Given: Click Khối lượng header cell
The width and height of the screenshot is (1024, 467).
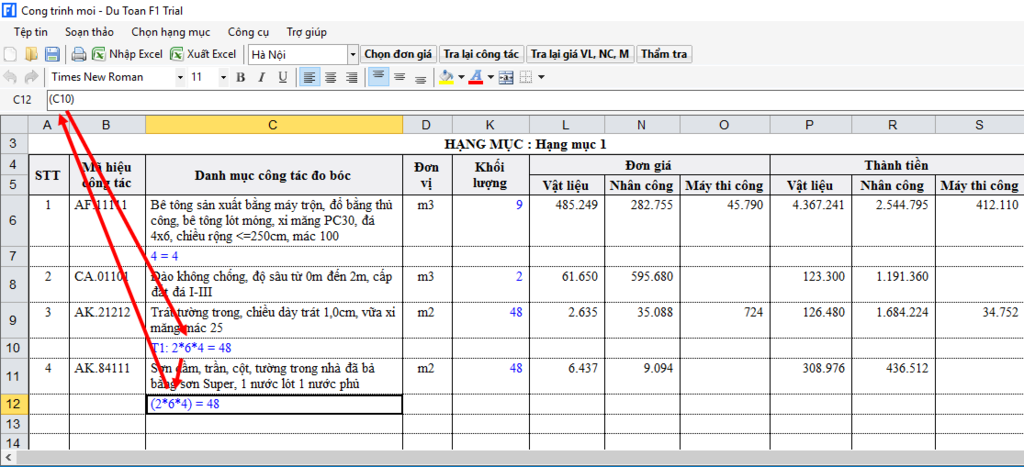Looking at the screenshot, I should (490, 175).
